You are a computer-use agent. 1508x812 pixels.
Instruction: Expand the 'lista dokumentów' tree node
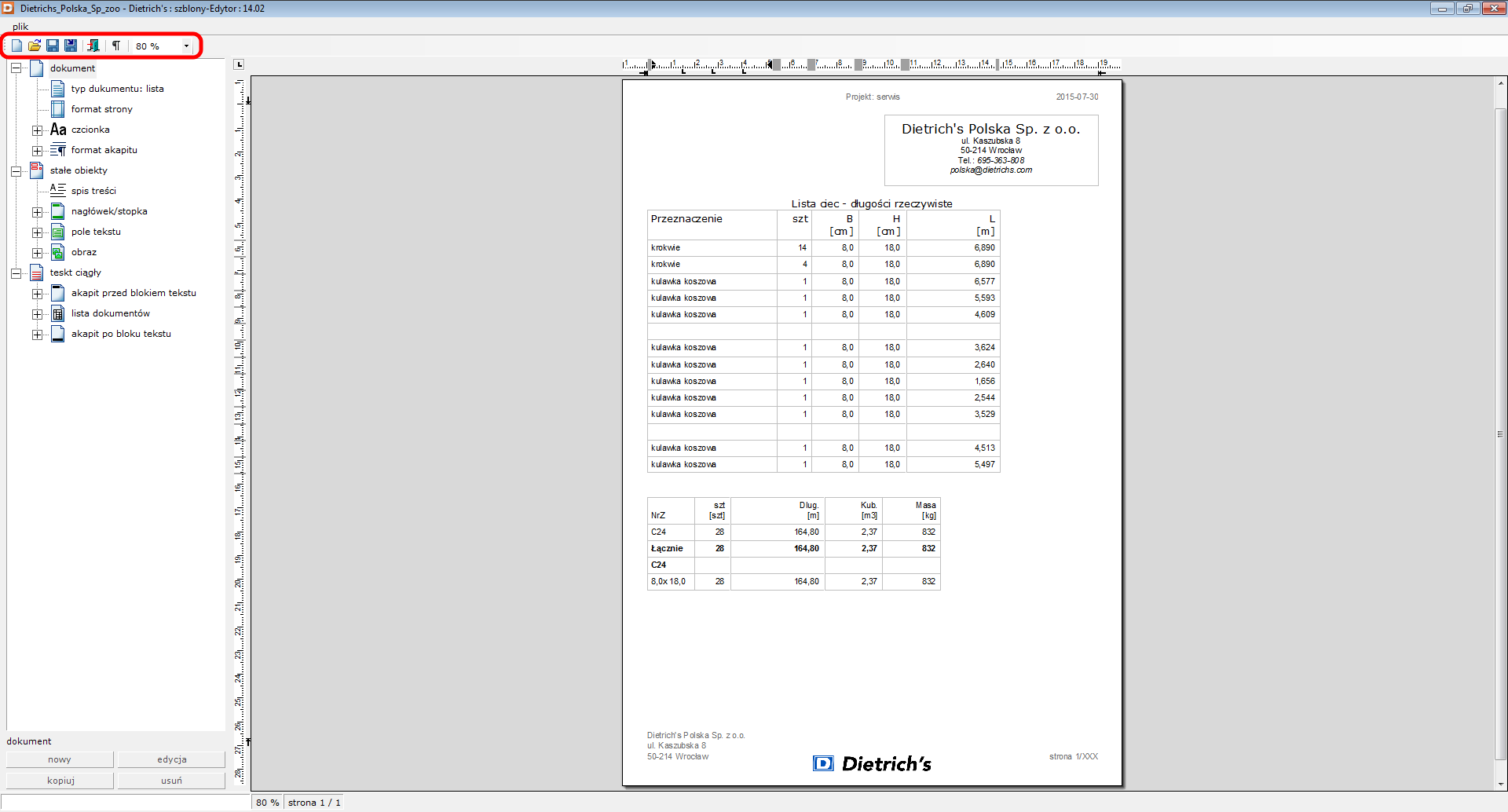[37, 314]
